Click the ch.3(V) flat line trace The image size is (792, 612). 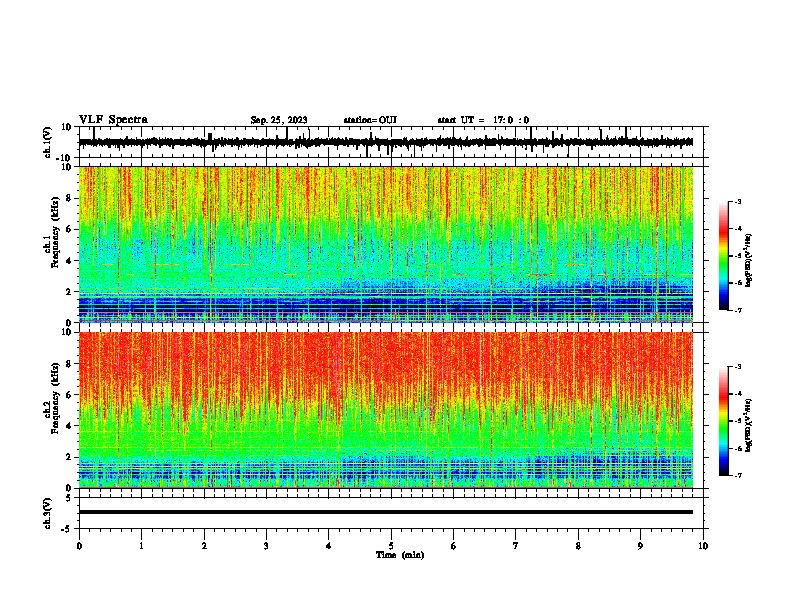(x=386, y=512)
